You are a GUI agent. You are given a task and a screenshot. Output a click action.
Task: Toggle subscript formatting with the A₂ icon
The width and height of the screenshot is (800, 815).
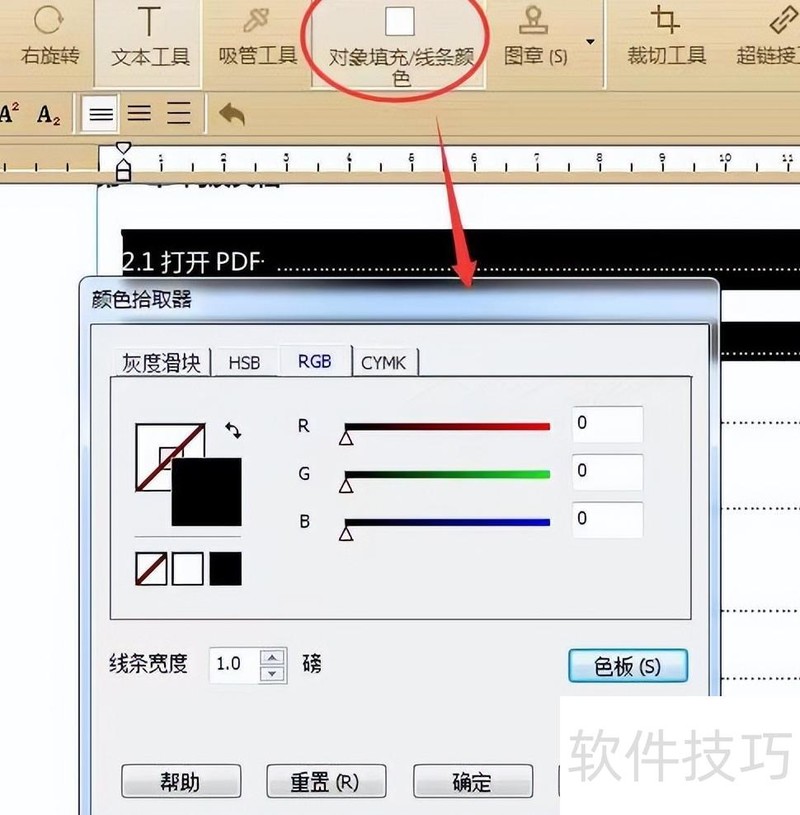click(47, 113)
